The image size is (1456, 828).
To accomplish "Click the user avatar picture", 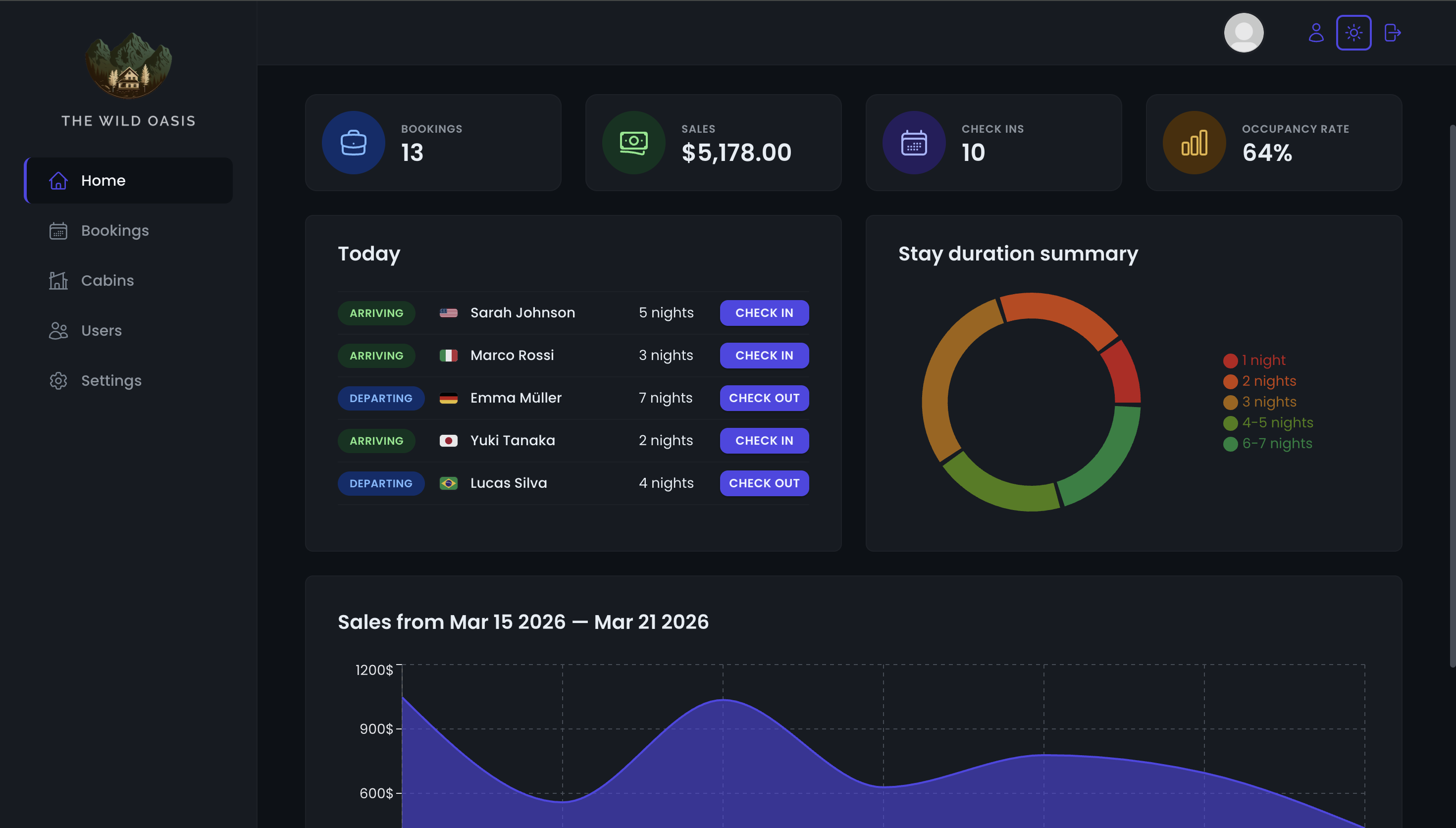I will (x=1244, y=32).
